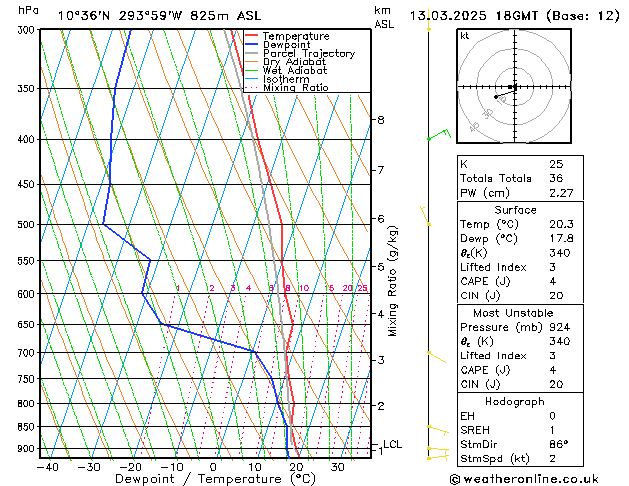The width and height of the screenshot is (629, 486).
Task: Click the LCL marker label
Action: [392, 444]
